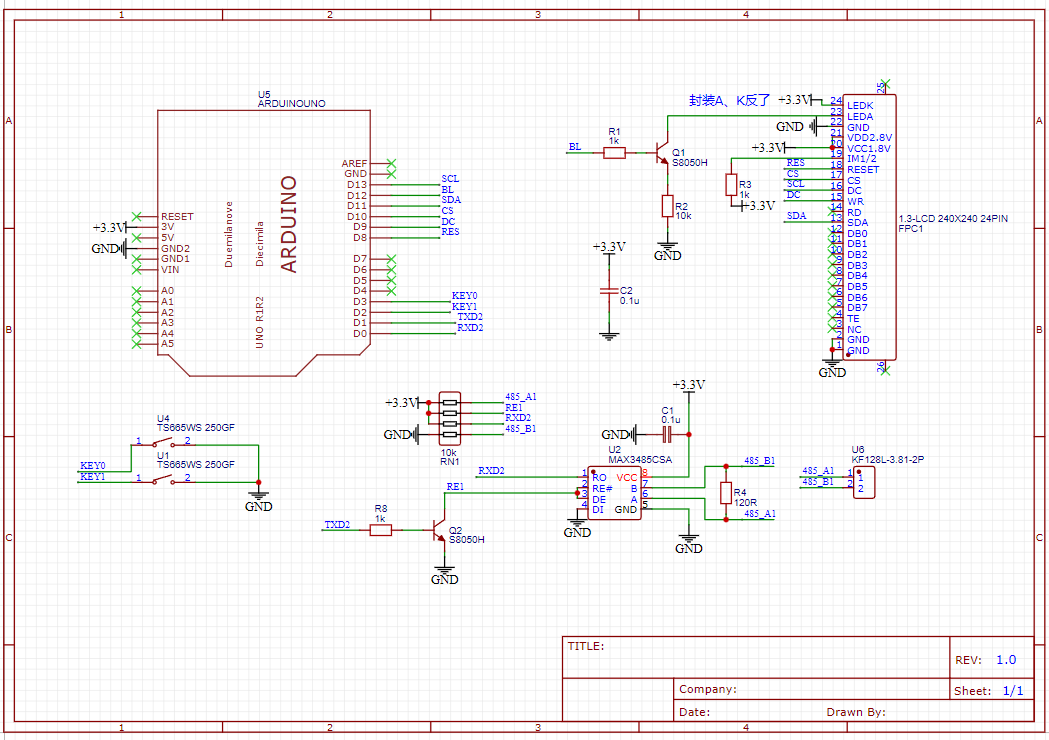Select the 1.3-LCD 240X240 24PIN label
The width and height of the screenshot is (1049, 740).
pos(953,219)
